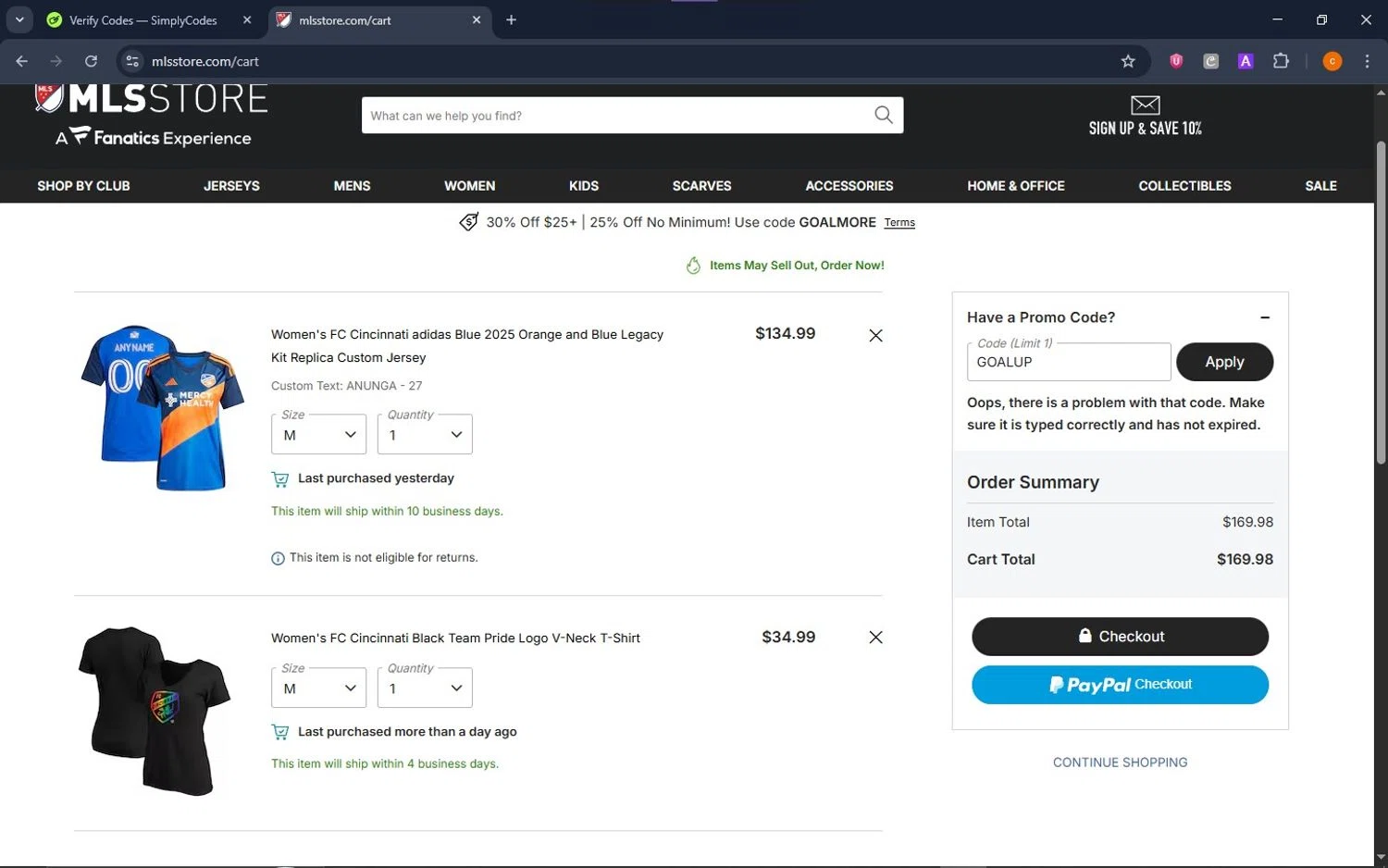Close the Verify Codes SimplyCodes tab

[247, 19]
